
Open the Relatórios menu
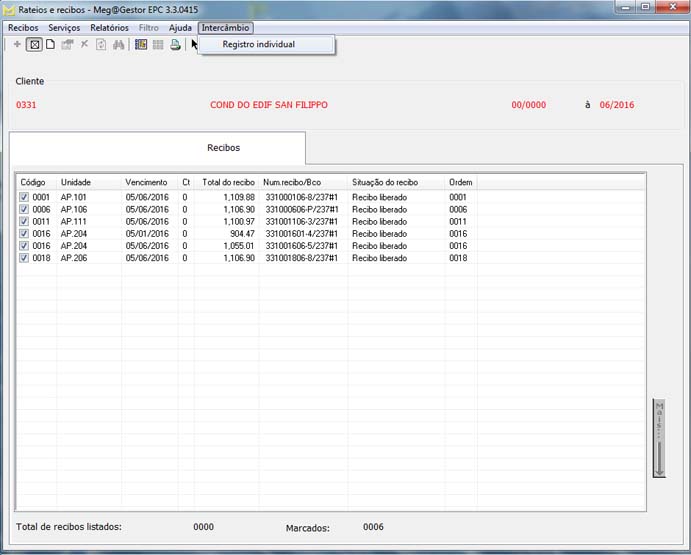pyautogui.click(x=109, y=28)
